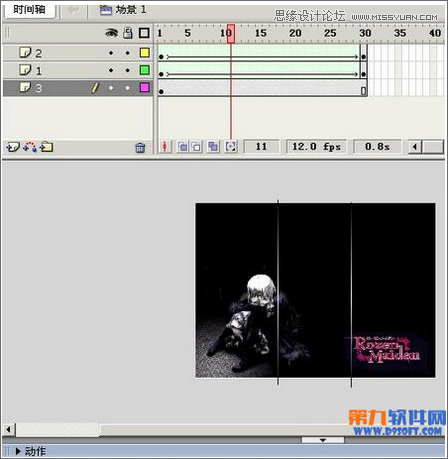Click the insert layer icon
Screen dimensions: 448x459
[x=13, y=147]
